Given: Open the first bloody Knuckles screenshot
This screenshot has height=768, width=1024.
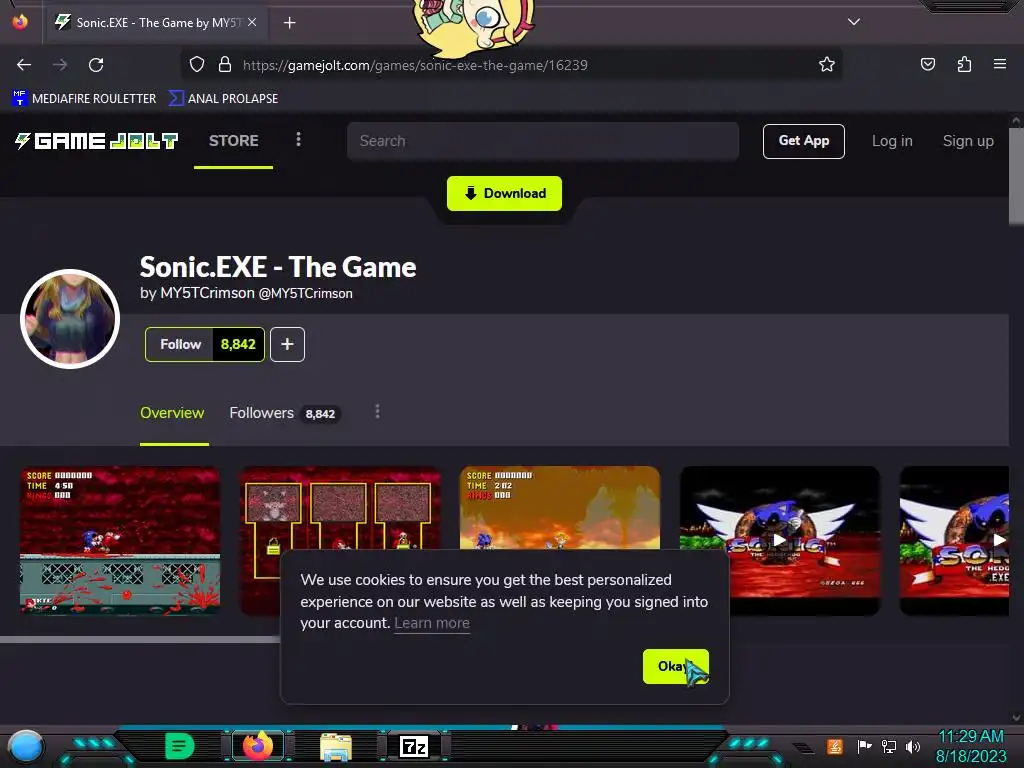Looking at the screenshot, I should [x=120, y=540].
